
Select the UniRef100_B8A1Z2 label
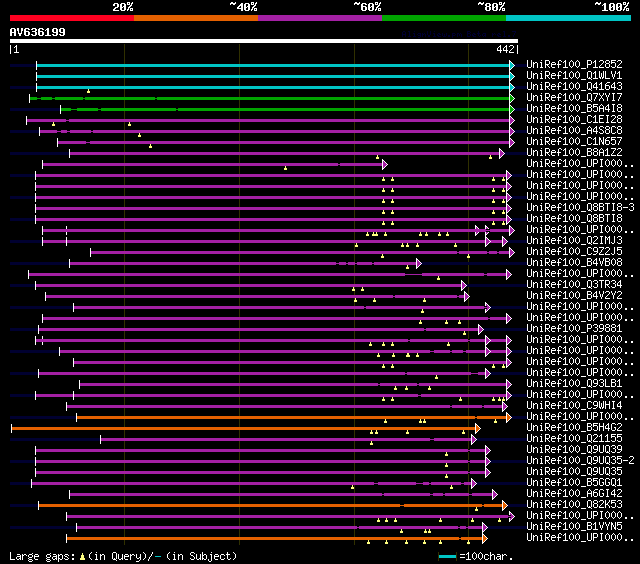click(x=574, y=153)
